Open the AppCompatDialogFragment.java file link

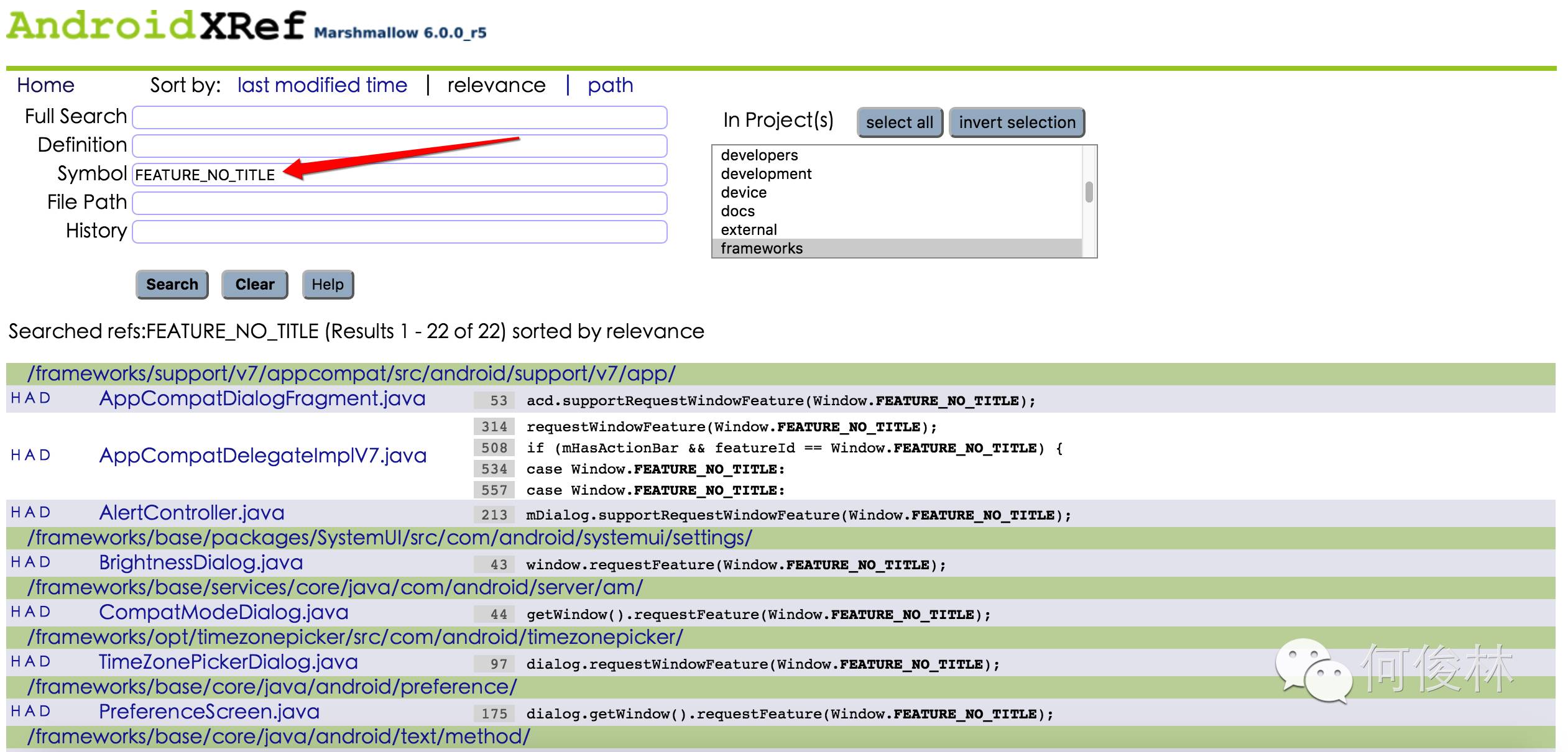click(262, 398)
